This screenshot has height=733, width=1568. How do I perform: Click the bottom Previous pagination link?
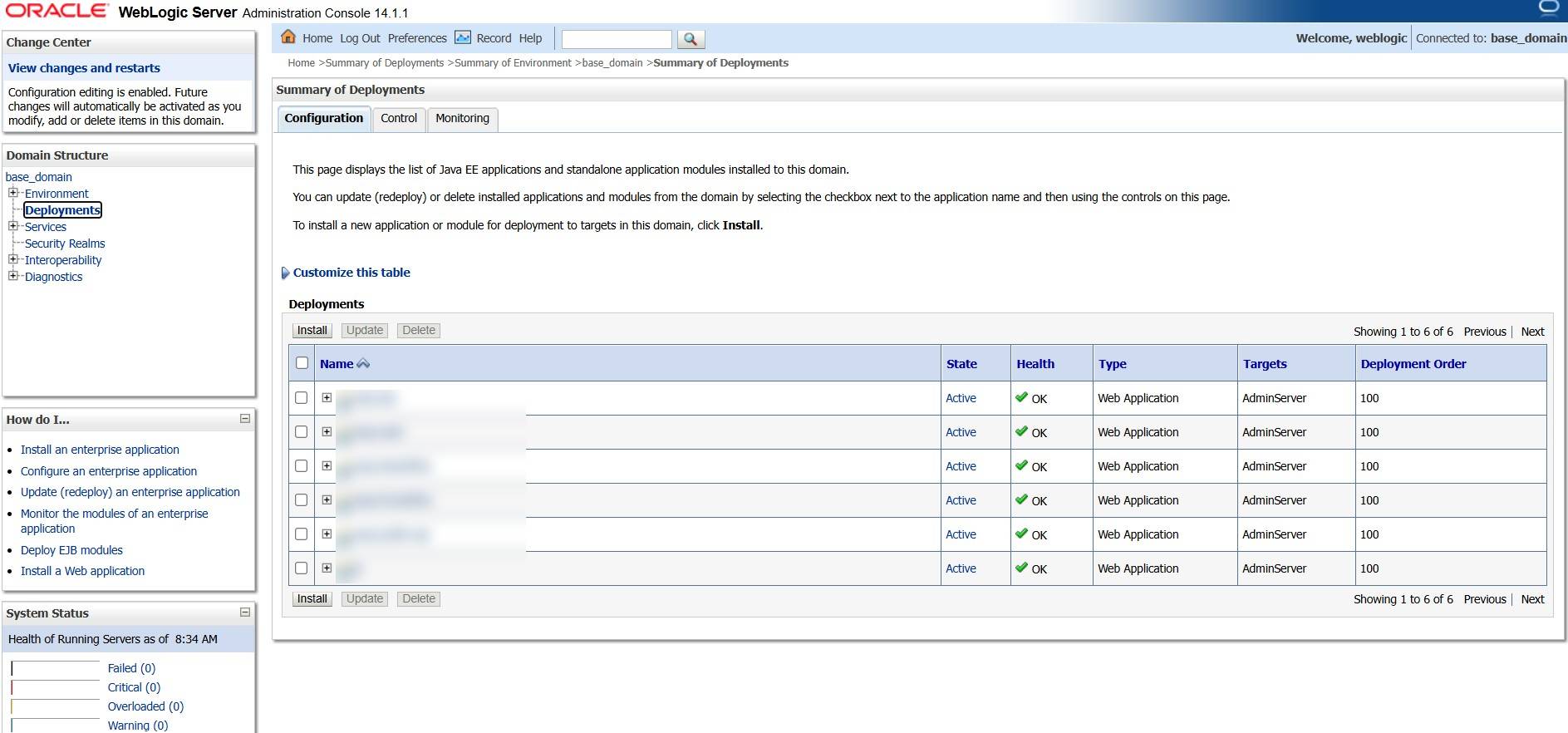point(1485,599)
